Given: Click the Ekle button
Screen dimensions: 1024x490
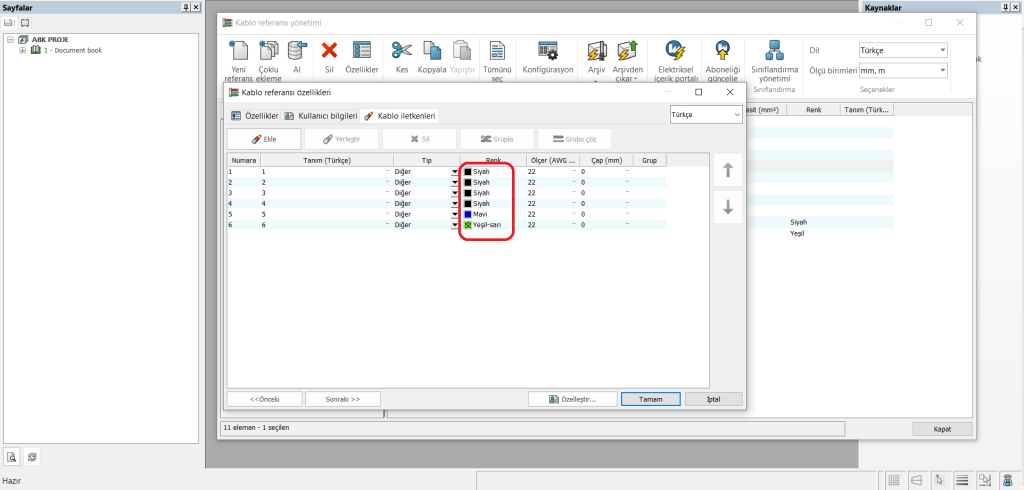Looking at the screenshot, I should point(263,139).
